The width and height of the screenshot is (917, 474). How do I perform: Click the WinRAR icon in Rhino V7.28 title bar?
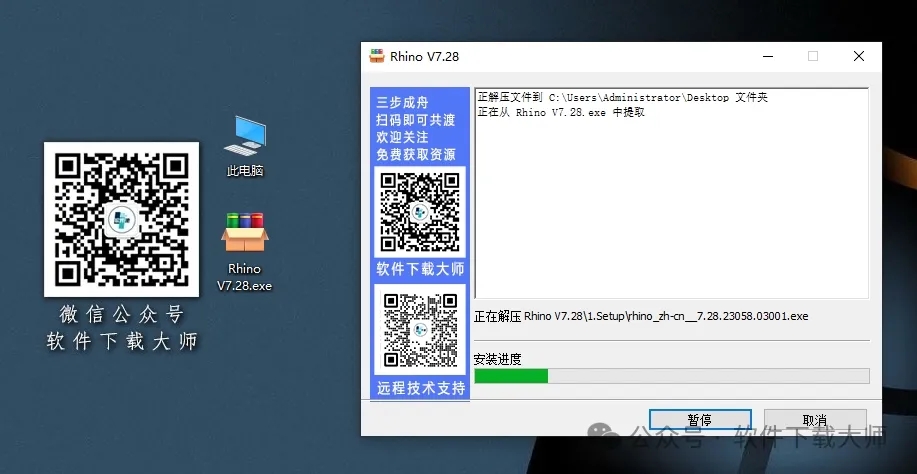[x=377, y=56]
